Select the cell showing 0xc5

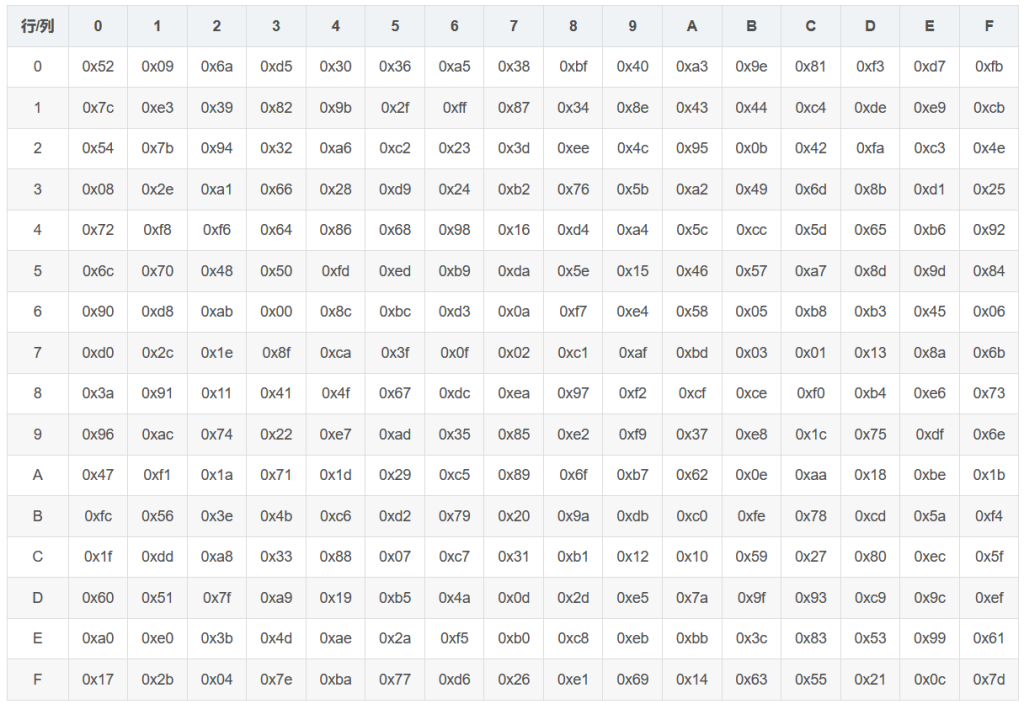pyautogui.click(x=454, y=475)
